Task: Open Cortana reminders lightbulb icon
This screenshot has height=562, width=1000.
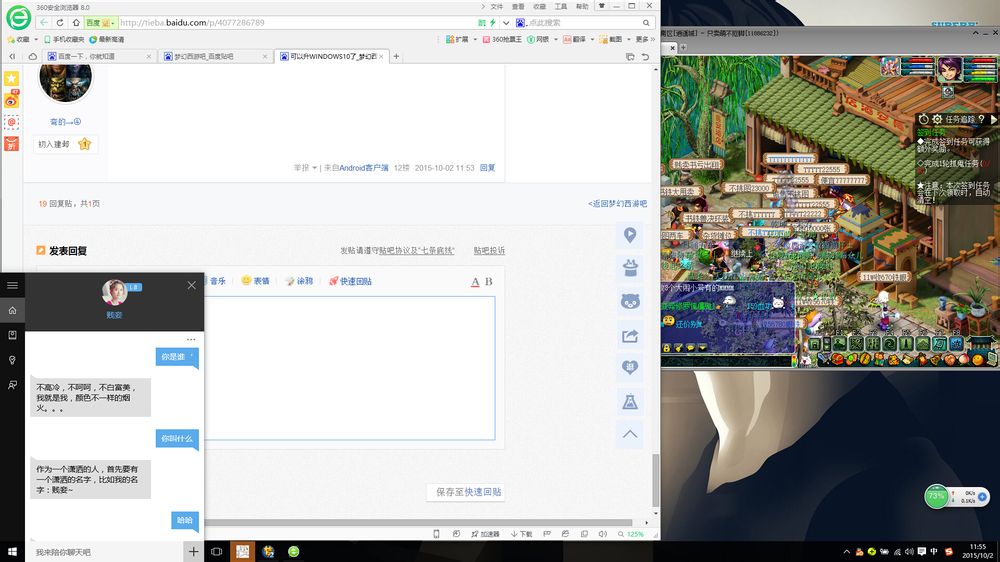Action: [12, 360]
